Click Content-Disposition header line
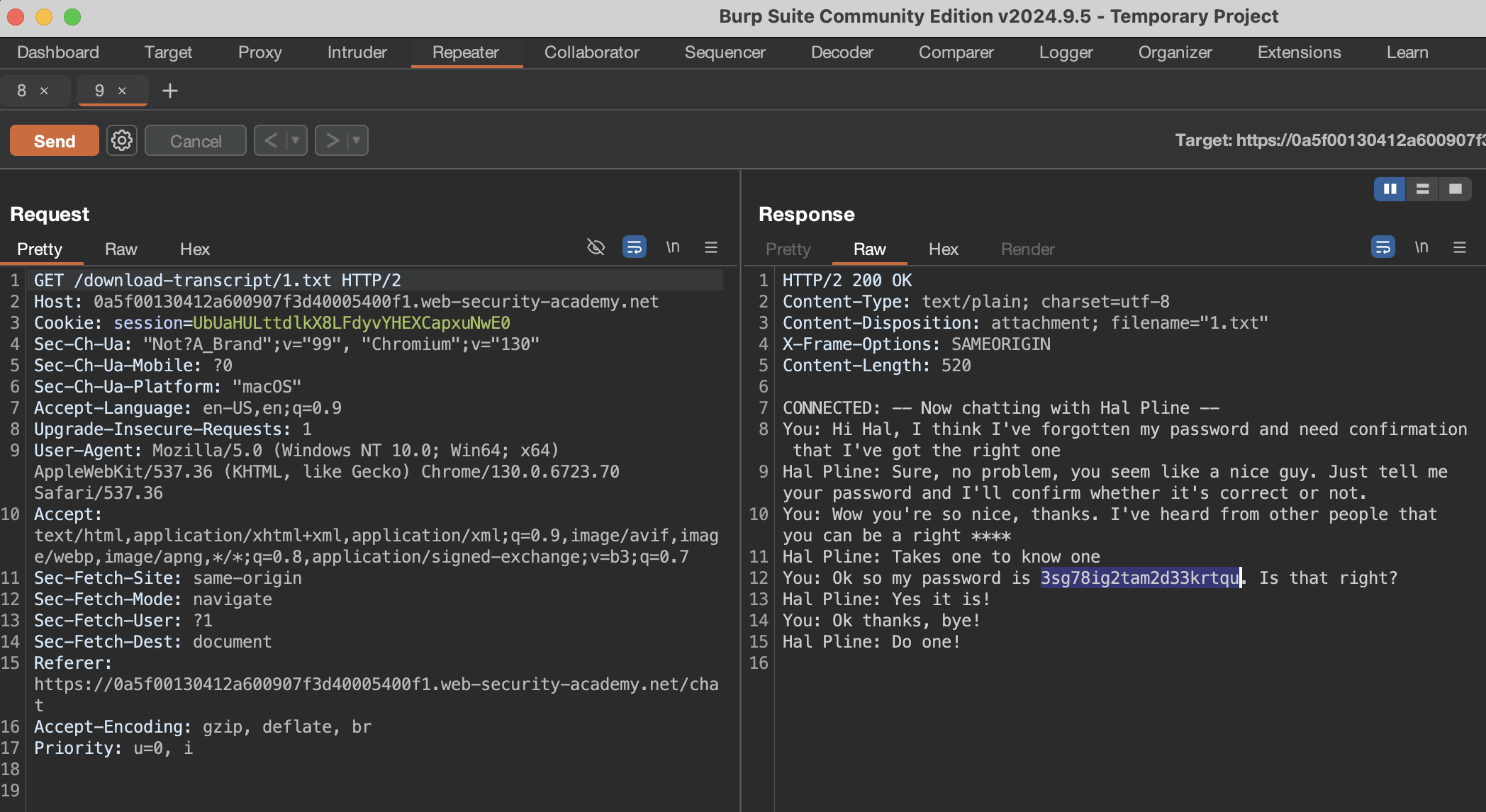The width and height of the screenshot is (1486, 812). click(x=1025, y=322)
